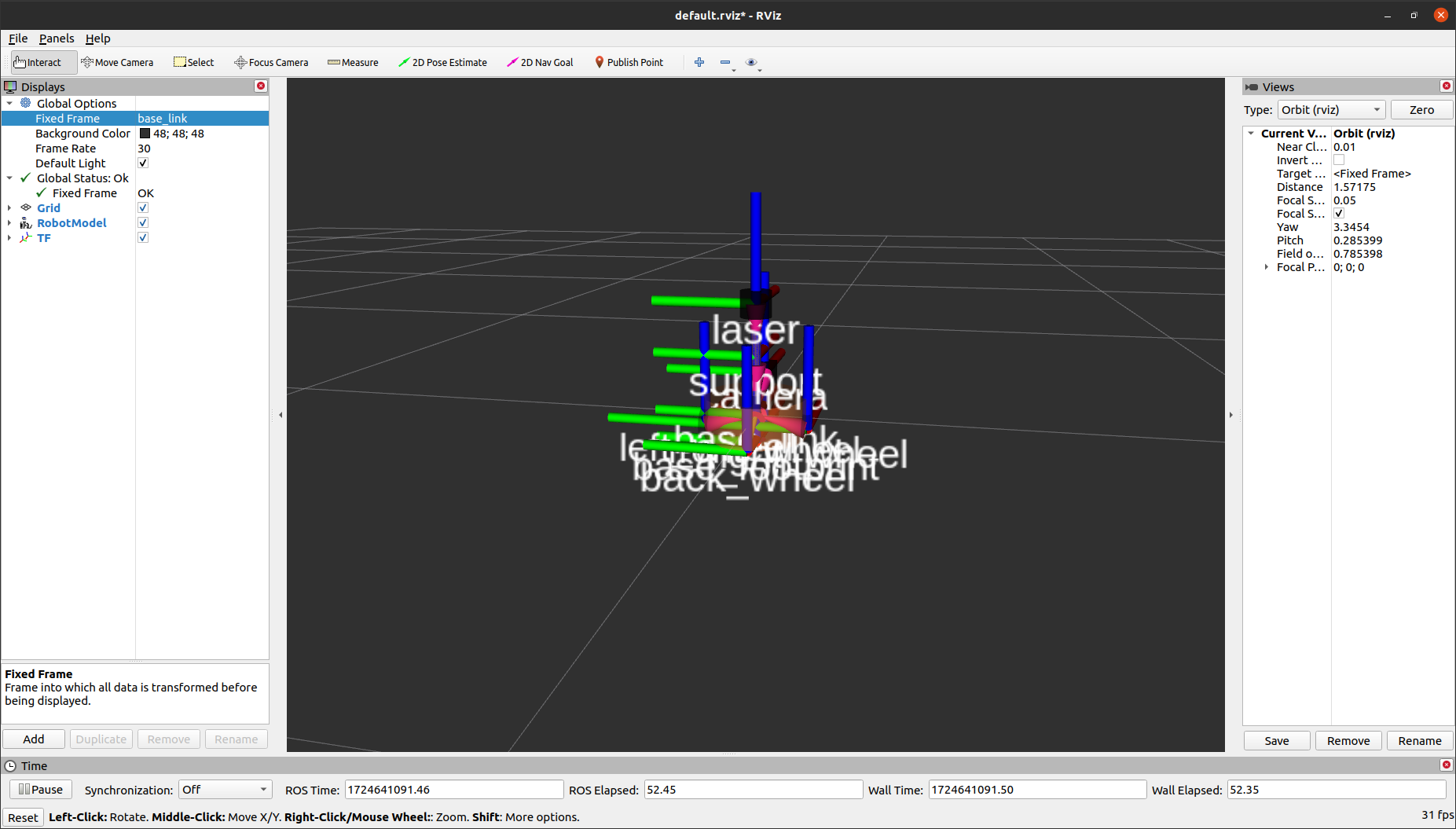Click the Zero view button
Image resolution: width=1456 pixels, height=829 pixels.
[x=1421, y=110]
